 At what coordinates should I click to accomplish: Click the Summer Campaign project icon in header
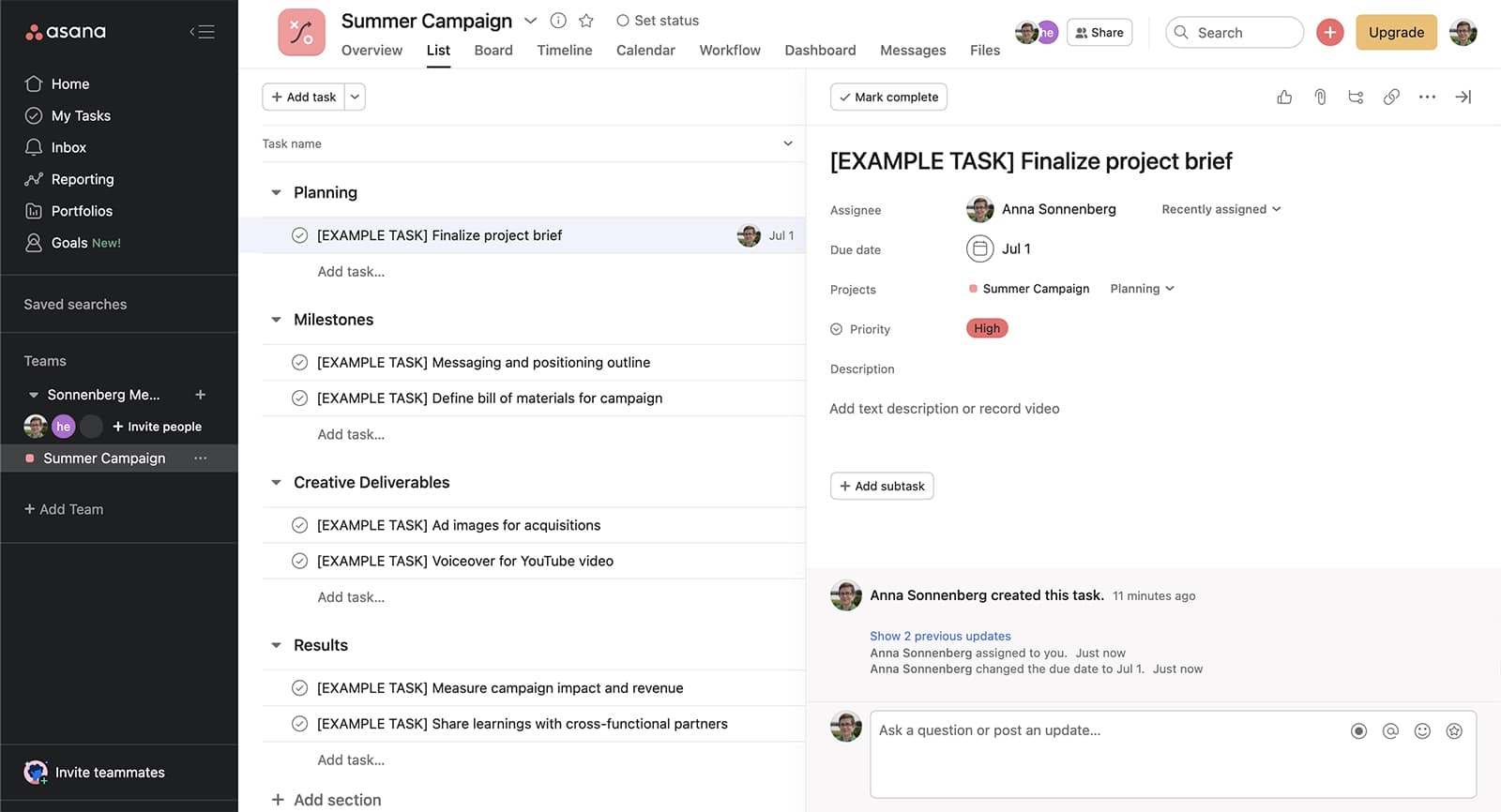pyautogui.click(x=301, y=33)
